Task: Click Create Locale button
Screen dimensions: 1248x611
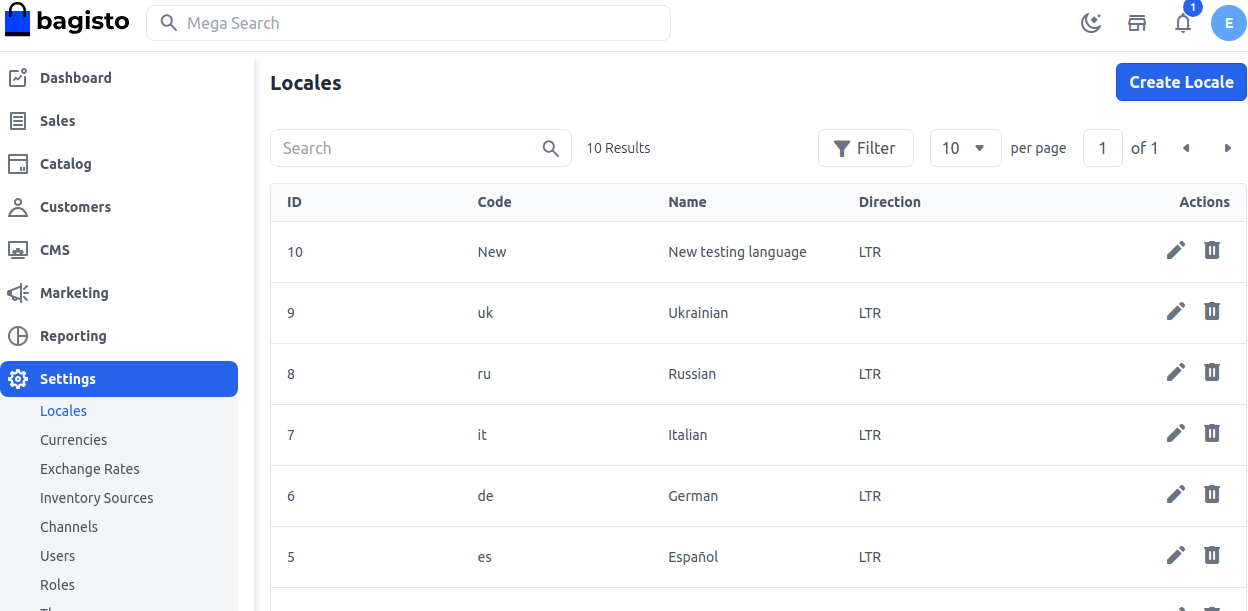Action: [1181, 82]
